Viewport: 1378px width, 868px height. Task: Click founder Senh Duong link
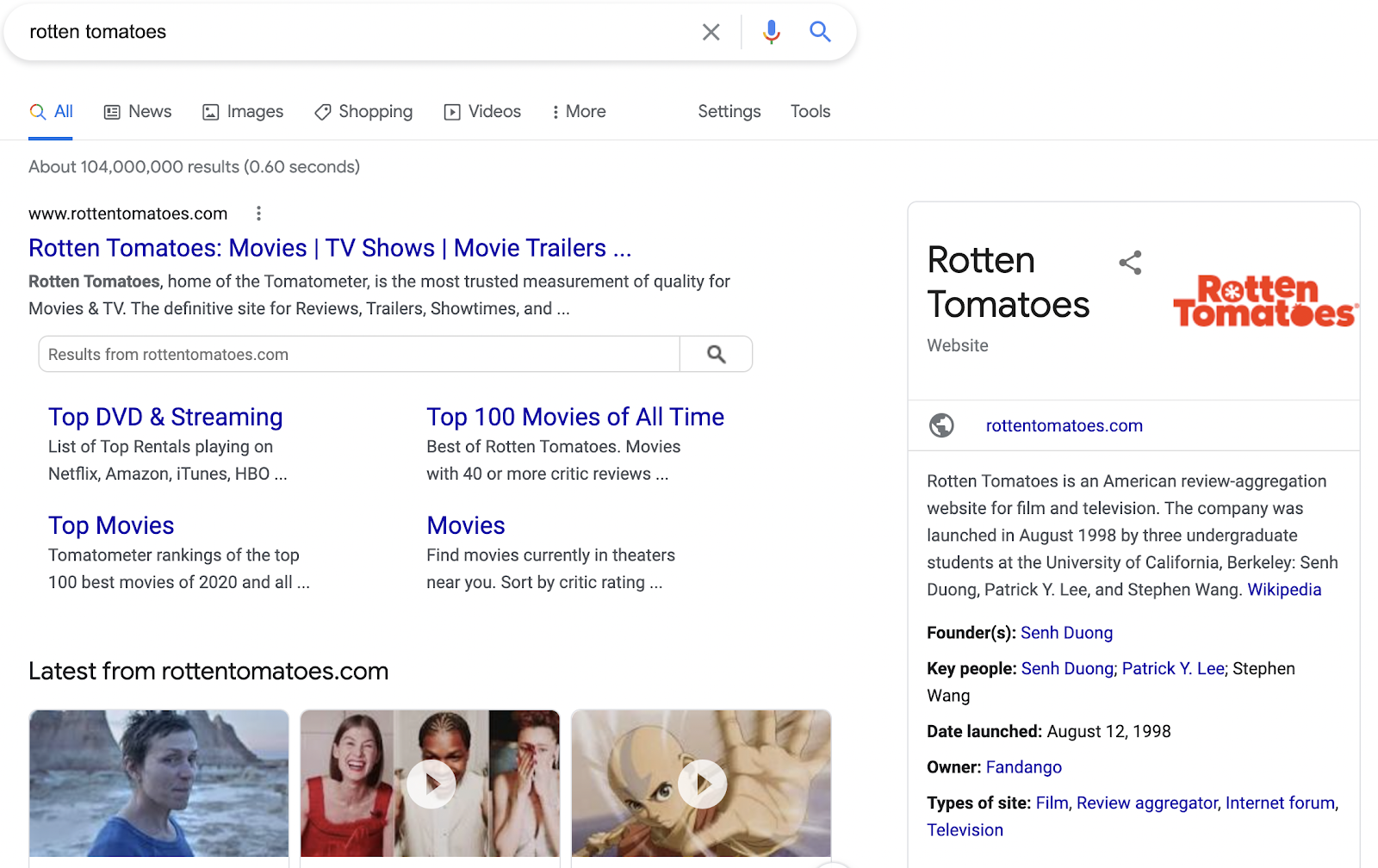(1067, 633)
